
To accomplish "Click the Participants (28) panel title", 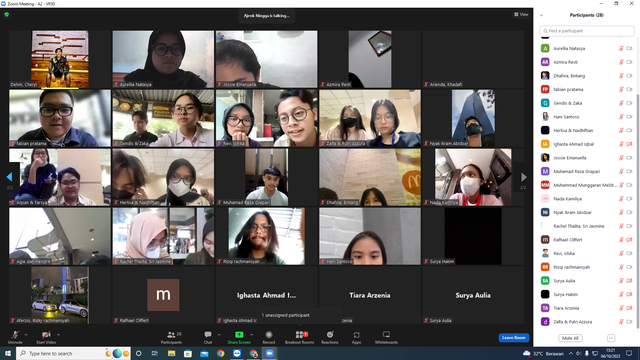I will tap(587, 15).
